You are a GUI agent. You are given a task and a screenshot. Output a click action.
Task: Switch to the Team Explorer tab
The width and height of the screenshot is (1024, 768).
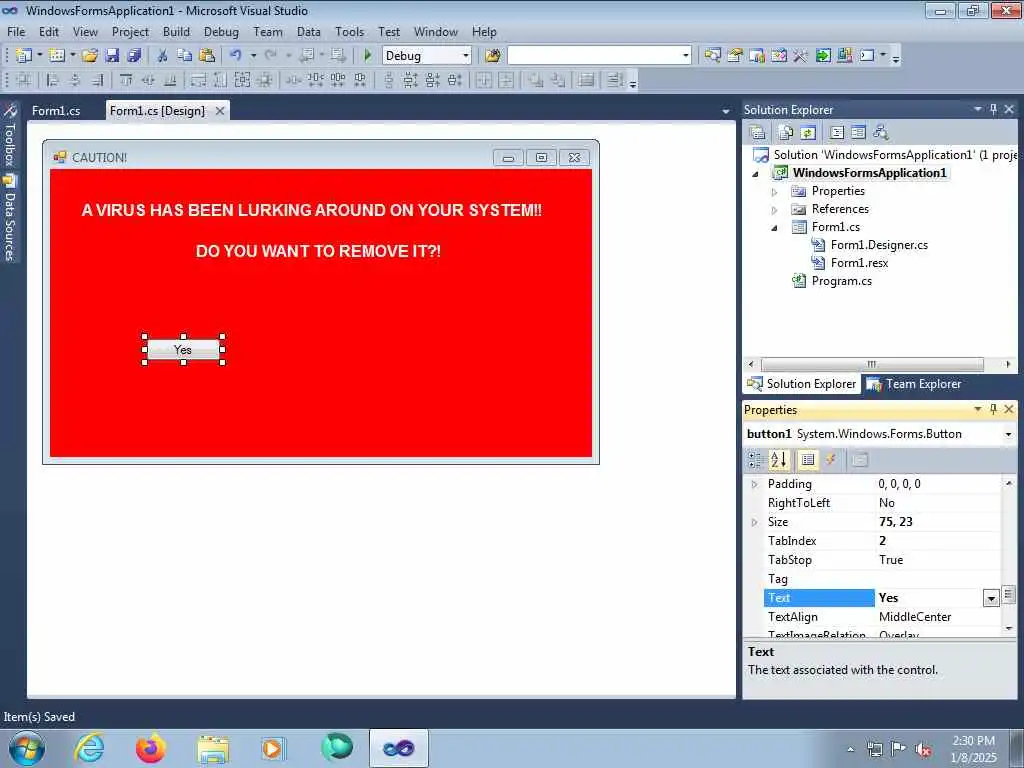pyautogui.click(x=914, y=384)
